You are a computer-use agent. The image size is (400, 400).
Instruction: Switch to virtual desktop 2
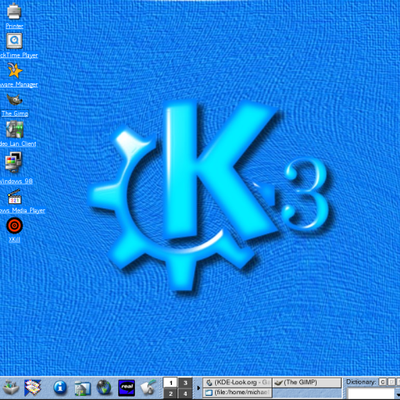coord(171,393)
